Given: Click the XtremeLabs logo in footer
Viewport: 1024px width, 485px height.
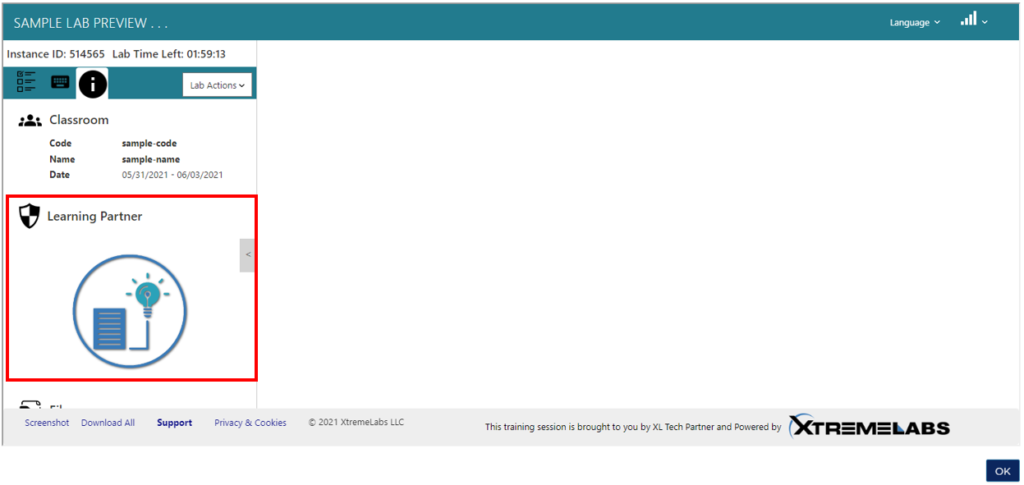Looking at the screenshot, I should point(869,427).
